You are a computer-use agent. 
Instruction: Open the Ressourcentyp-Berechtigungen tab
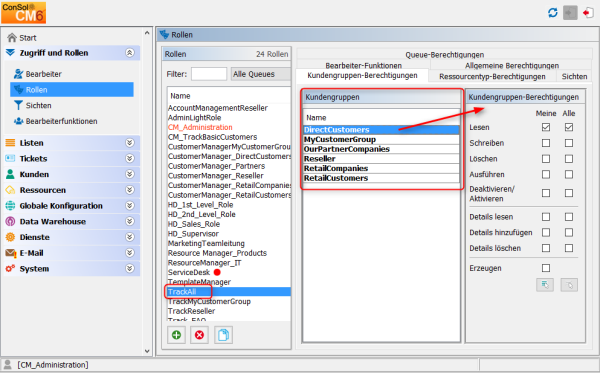tap(492, 77)
